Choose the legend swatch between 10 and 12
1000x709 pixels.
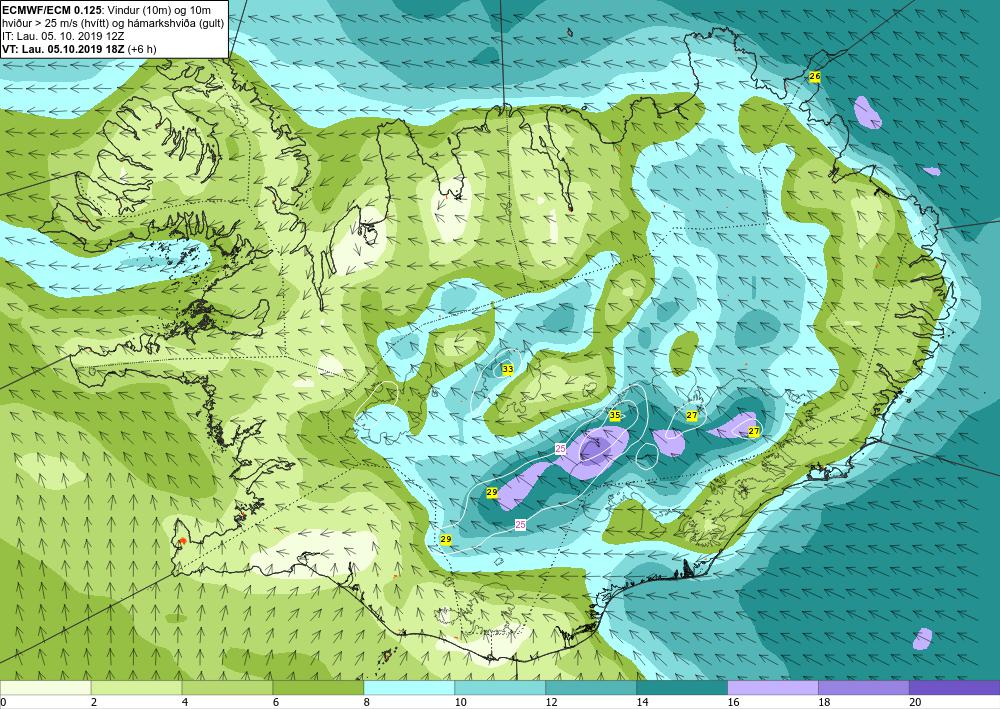[500, 688]
